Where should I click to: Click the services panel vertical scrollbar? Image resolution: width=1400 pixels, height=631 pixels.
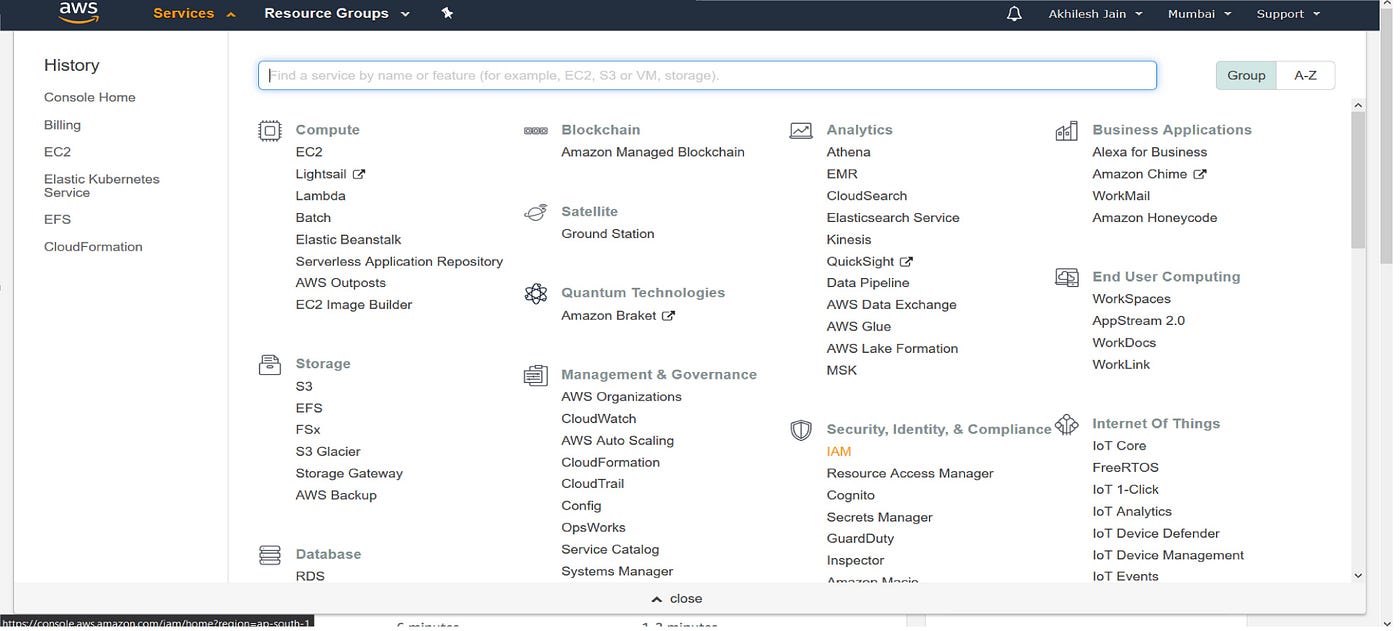pyautogui.click(x=1357, y=180)
